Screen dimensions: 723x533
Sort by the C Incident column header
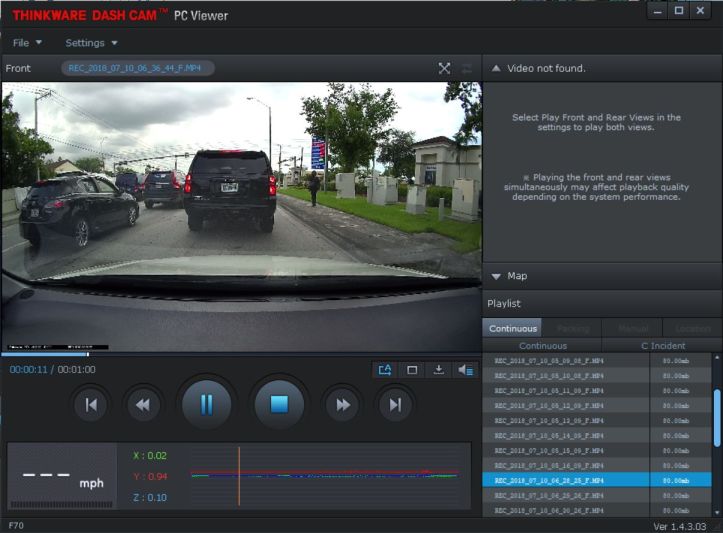663,345
